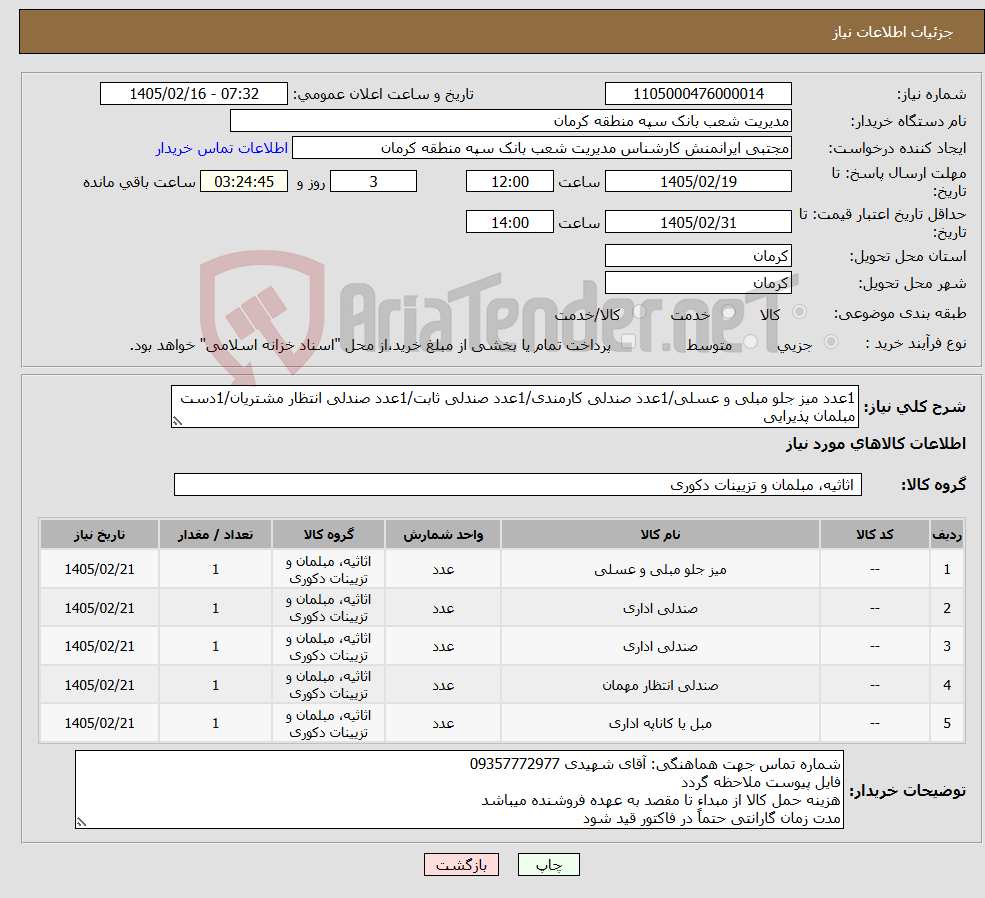This screenshot has height=898, width=985.
Task: Click the response deadline date 1405/02/19
Action: click(x=698, y=181)
